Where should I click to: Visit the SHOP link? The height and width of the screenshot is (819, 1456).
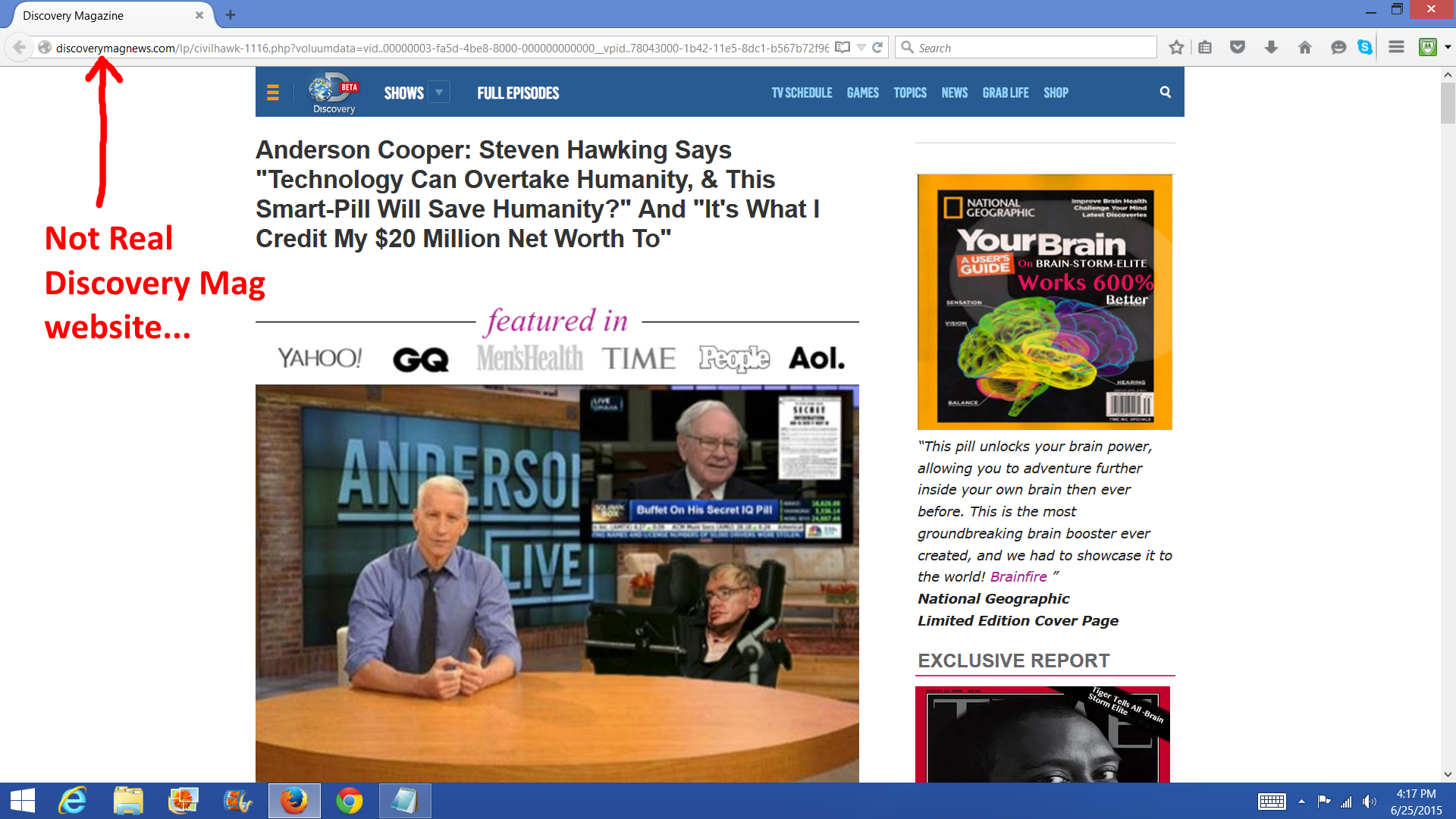1056,93
